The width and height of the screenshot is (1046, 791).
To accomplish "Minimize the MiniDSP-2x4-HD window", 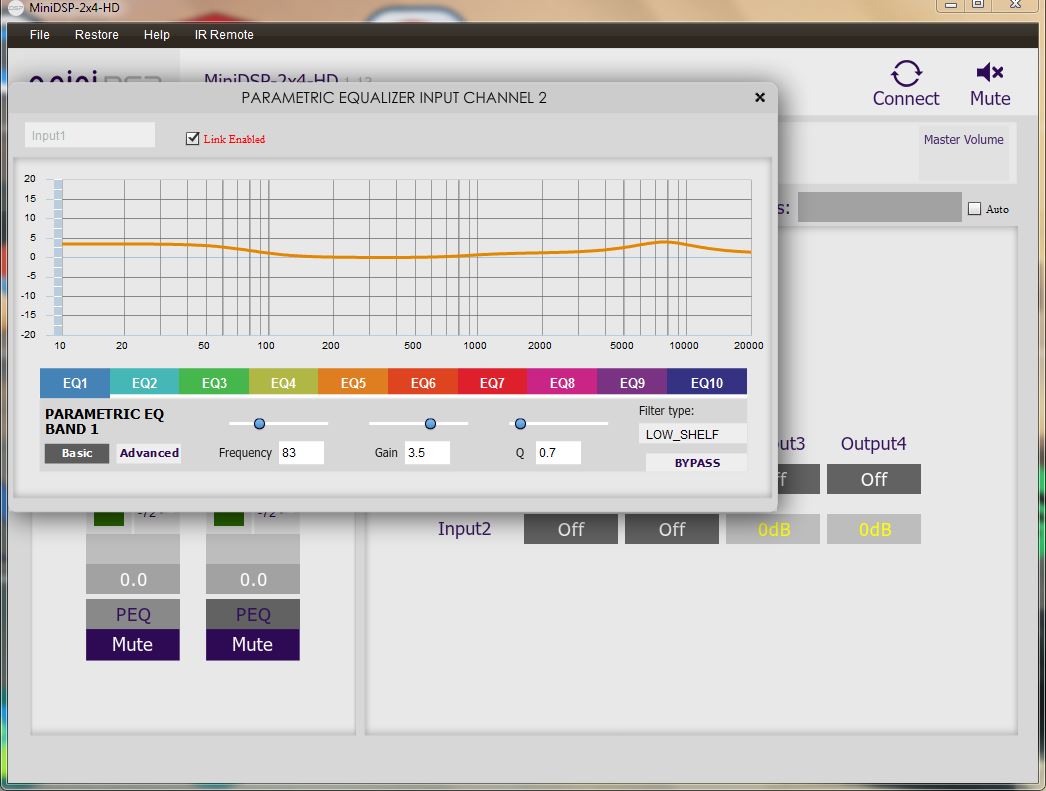I will [951, 5].
